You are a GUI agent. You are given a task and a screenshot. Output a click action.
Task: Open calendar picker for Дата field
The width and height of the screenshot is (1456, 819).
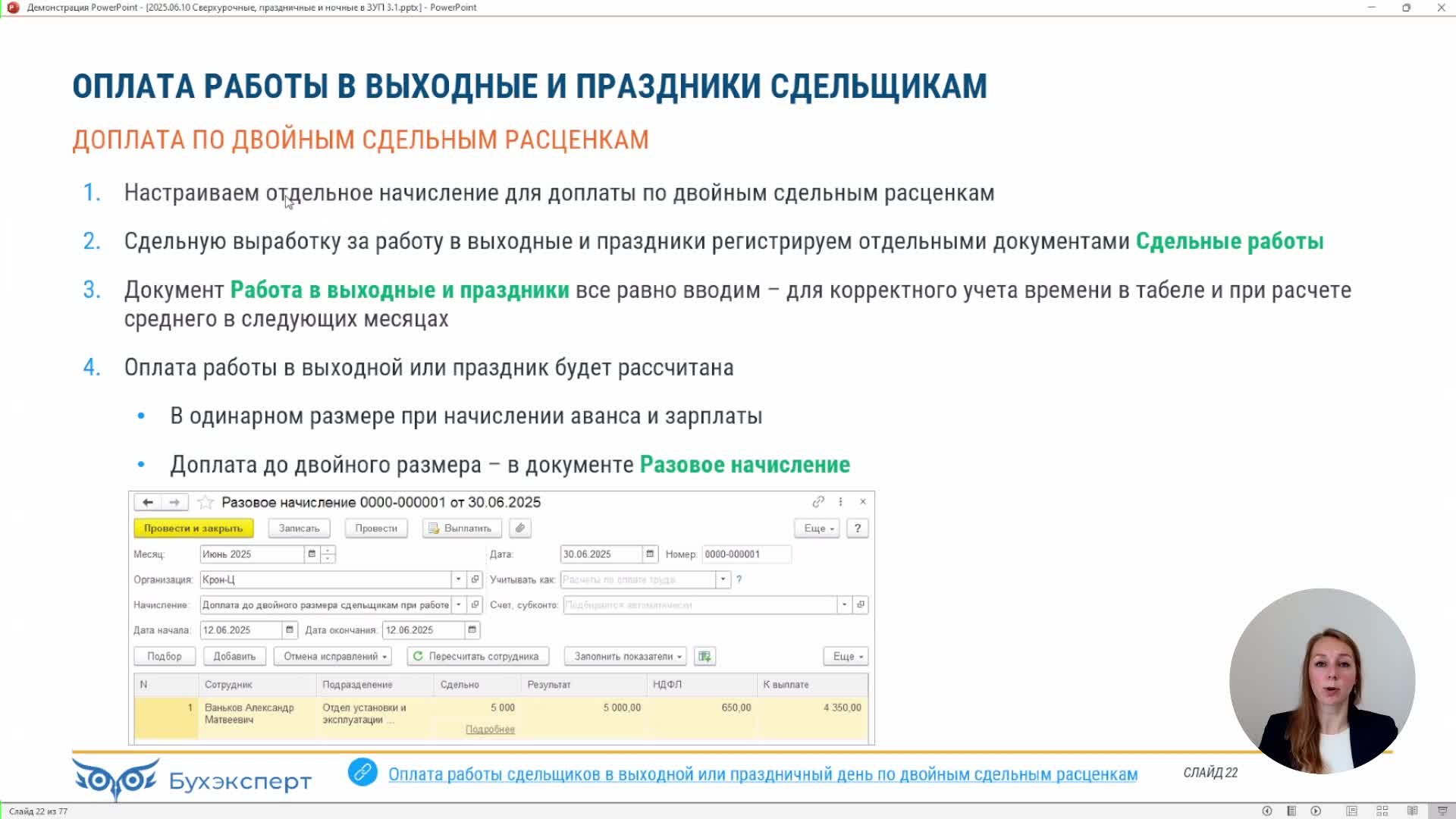(x=650, y=554)
